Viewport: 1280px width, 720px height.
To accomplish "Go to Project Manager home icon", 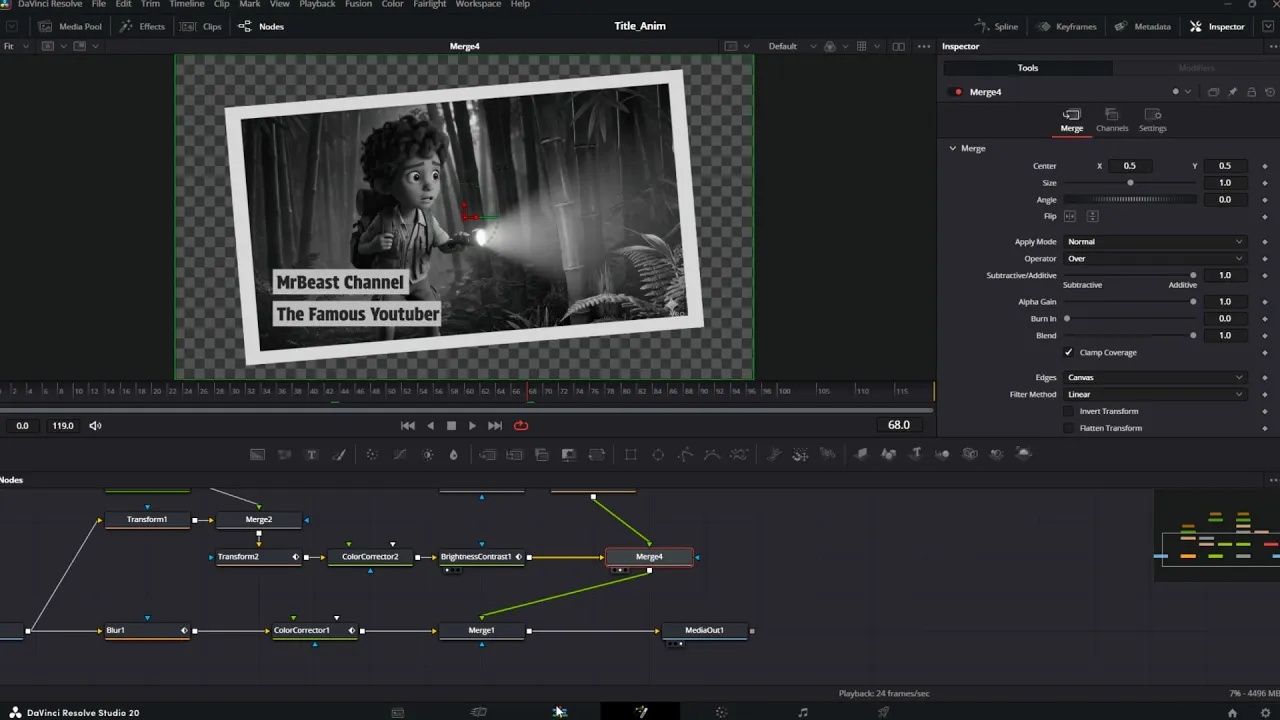I will [1232, 713].
